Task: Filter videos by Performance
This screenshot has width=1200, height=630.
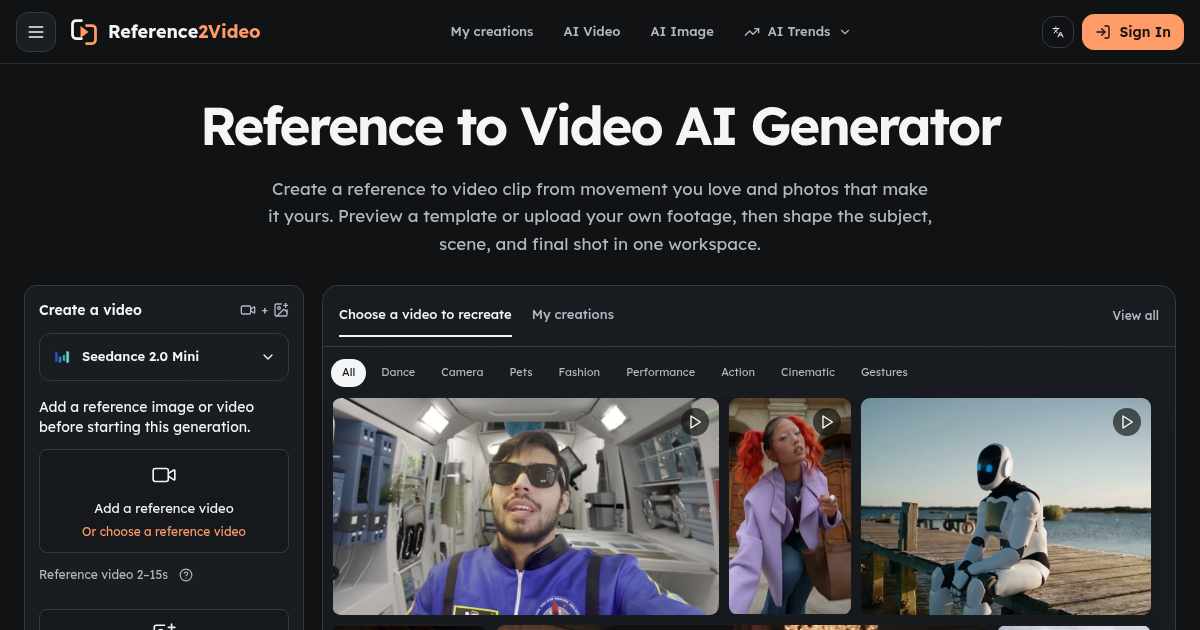Action: tap(661, 372)
